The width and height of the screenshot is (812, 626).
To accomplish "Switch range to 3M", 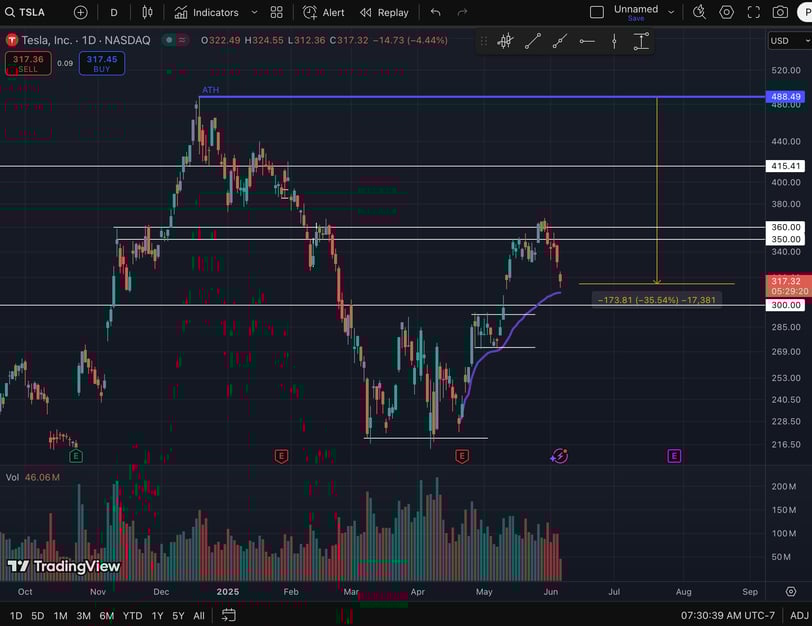I will 83,616.
